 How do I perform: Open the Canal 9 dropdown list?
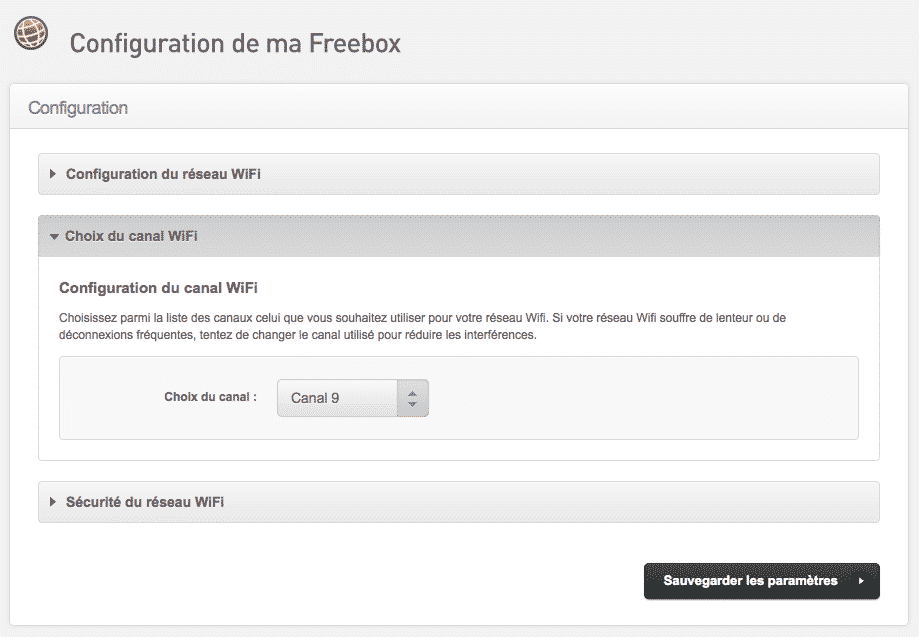(352, 398)
